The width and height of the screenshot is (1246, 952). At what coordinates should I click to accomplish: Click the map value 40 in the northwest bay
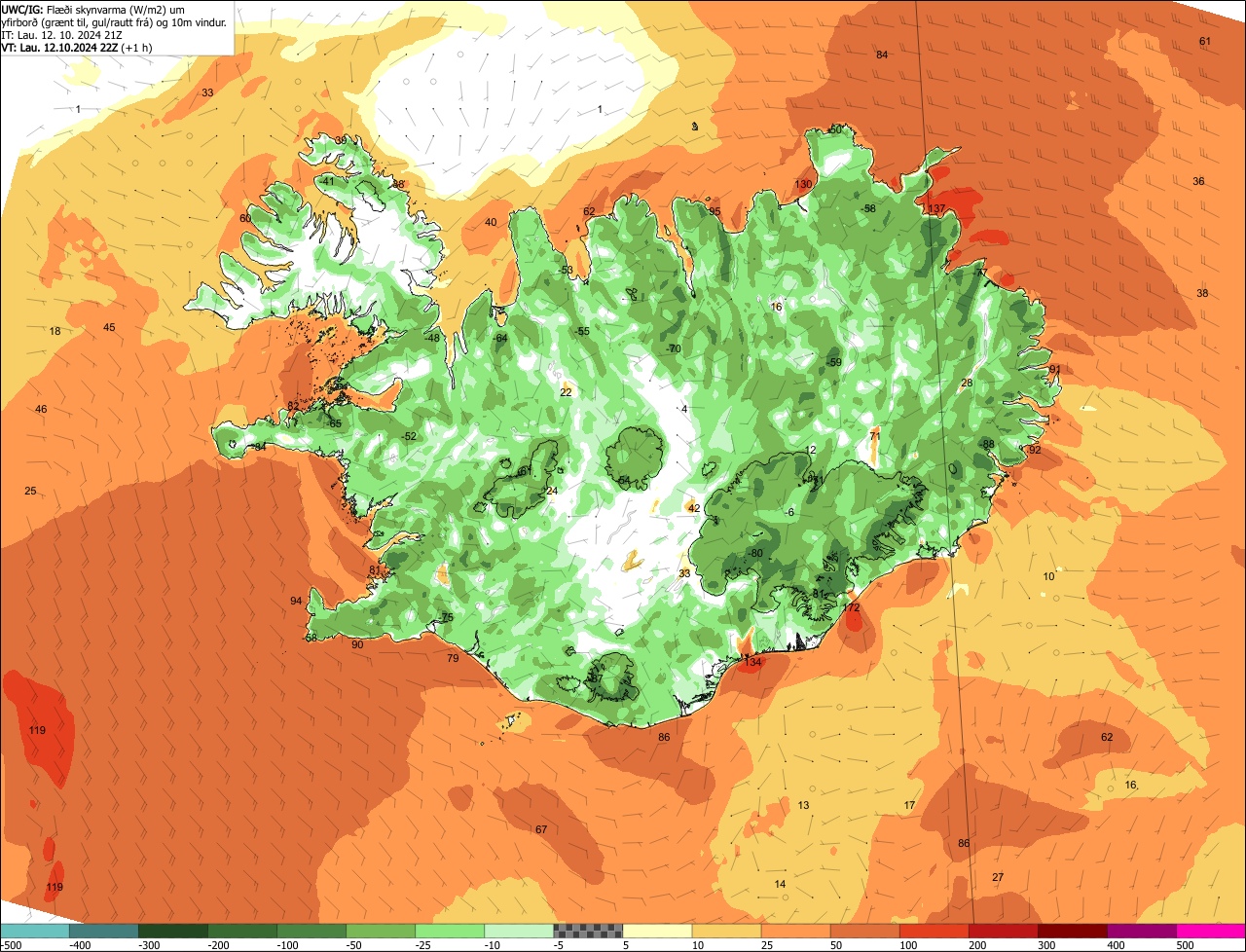[491, 222]
